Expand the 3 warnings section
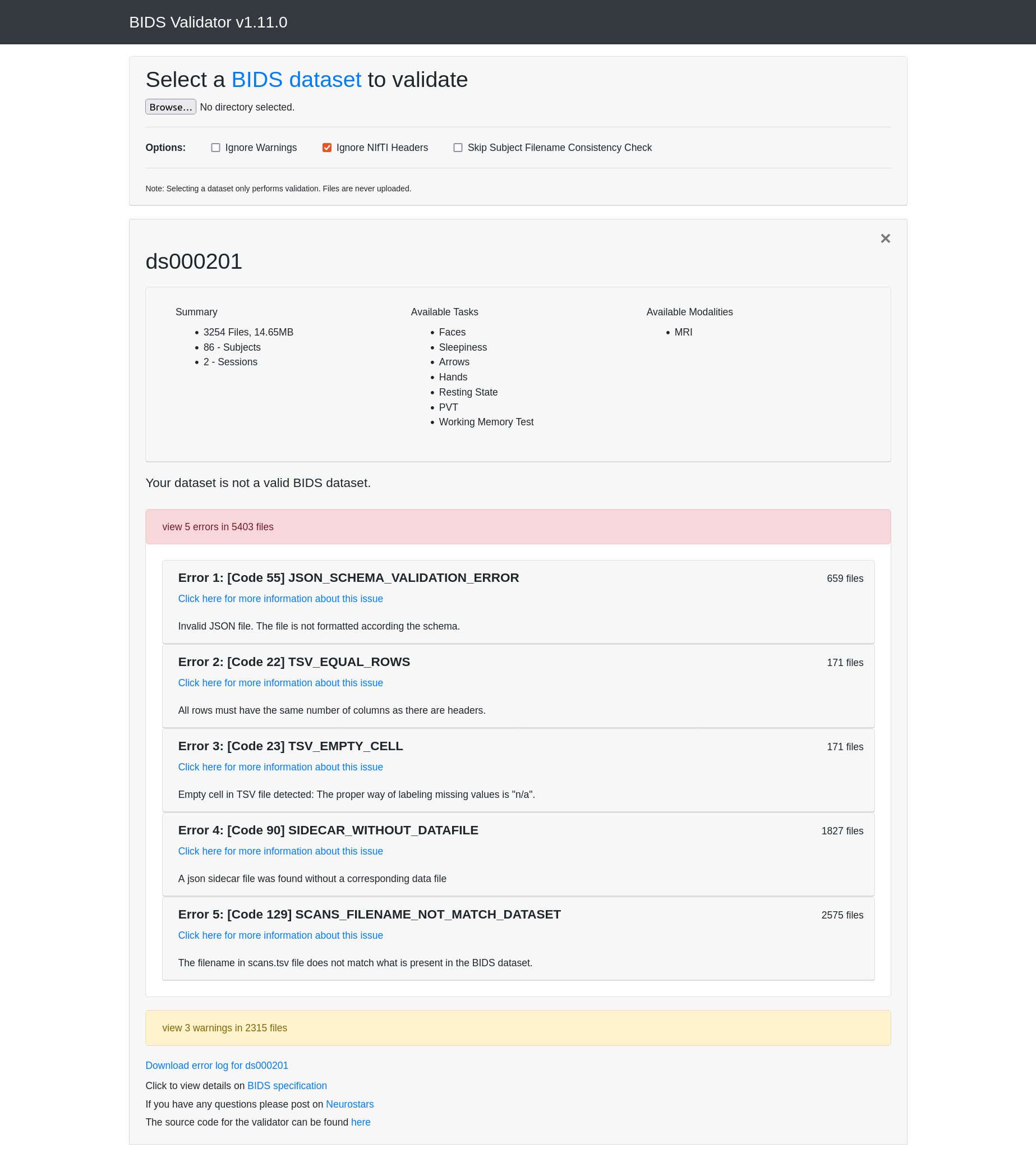 coord(224,1028)
